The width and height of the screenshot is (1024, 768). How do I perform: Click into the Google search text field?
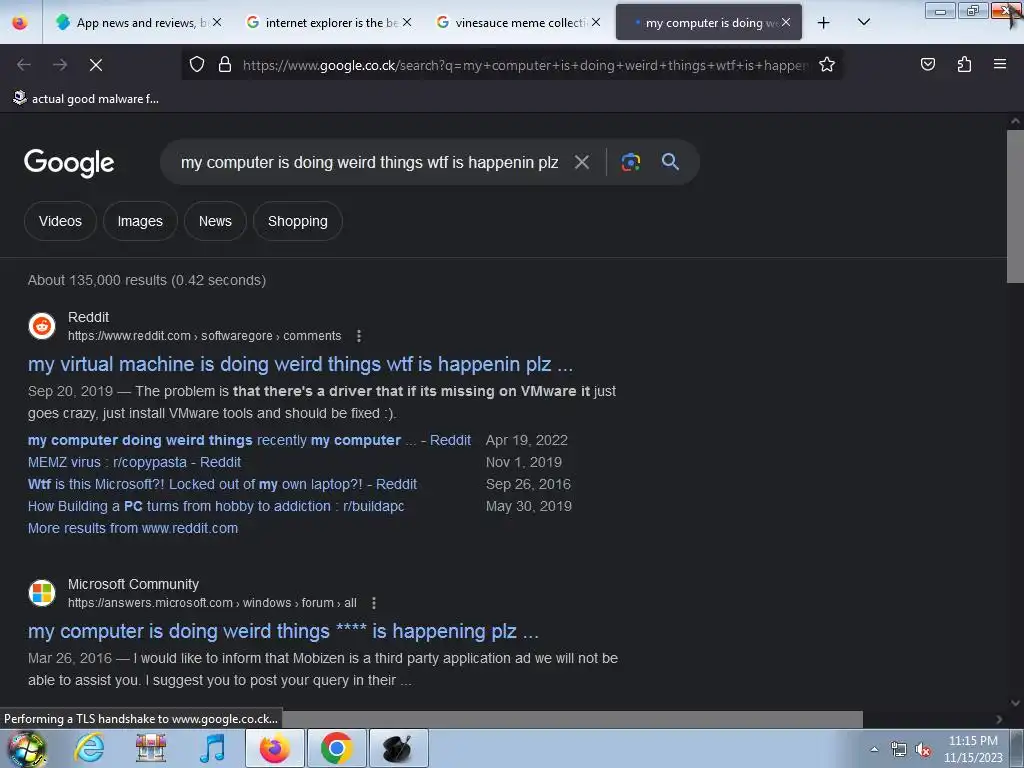click(369, 162)
